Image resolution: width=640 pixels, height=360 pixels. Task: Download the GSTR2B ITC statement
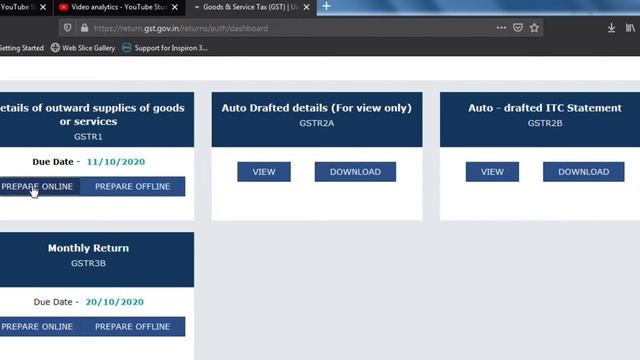pyautogui.click(x=584, y=172)
